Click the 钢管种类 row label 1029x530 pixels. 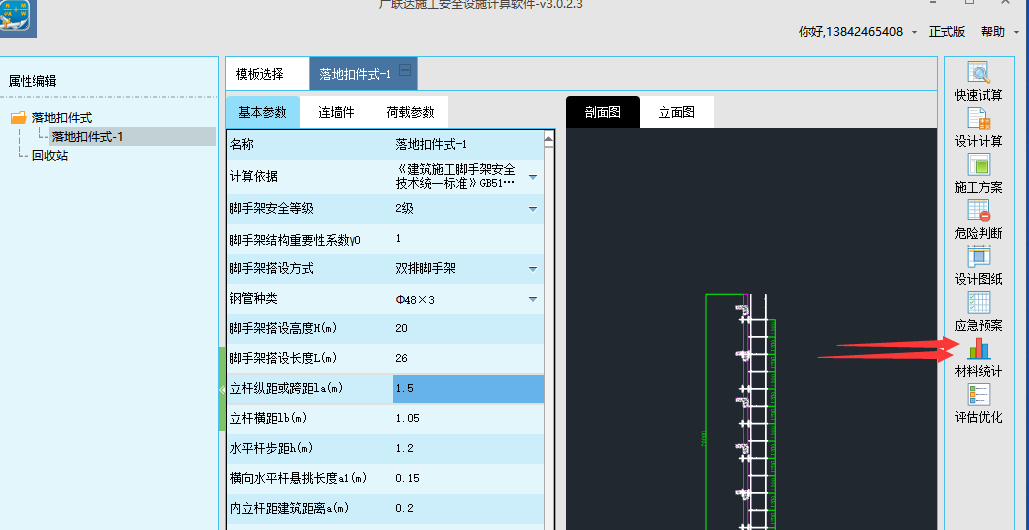pyautogui.click(x=253, y=299)
